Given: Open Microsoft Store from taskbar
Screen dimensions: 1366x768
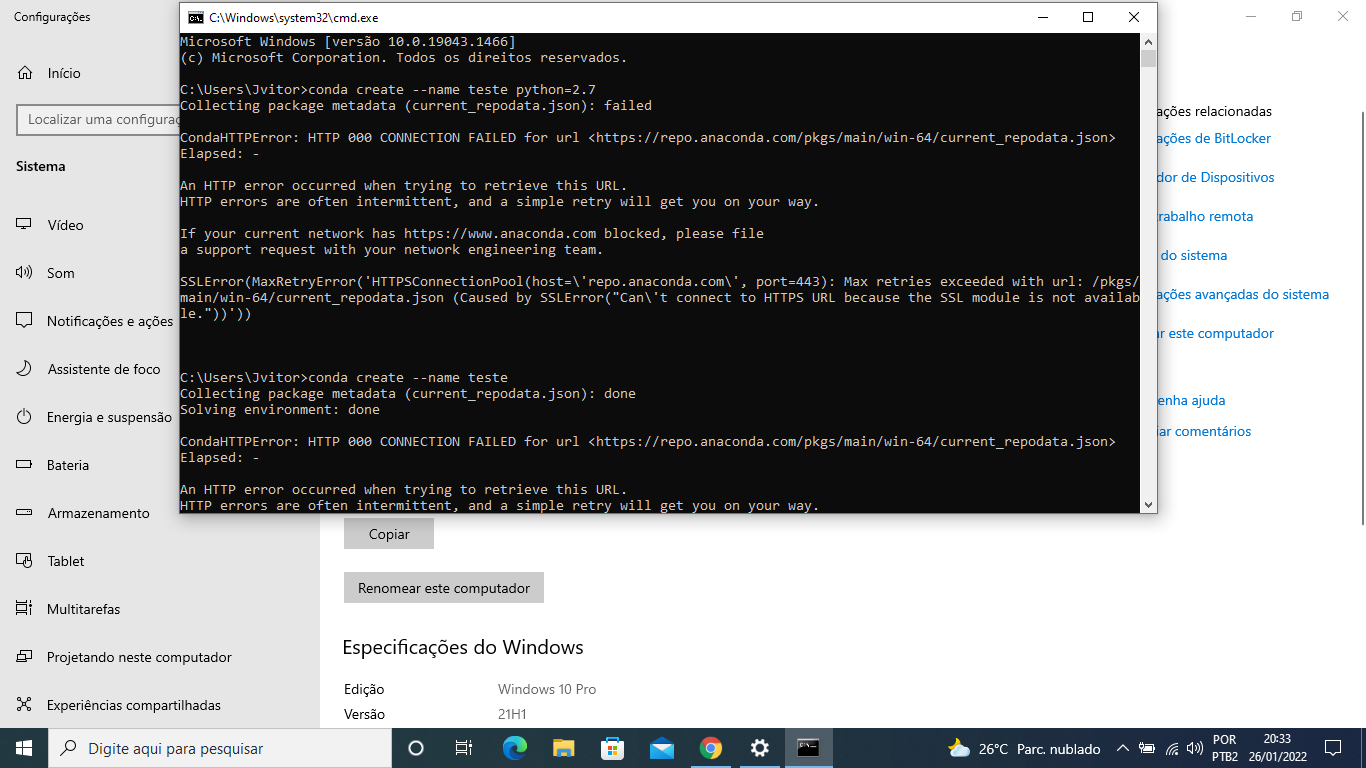Looking at the screenshot, I should (x=612, y=748).
